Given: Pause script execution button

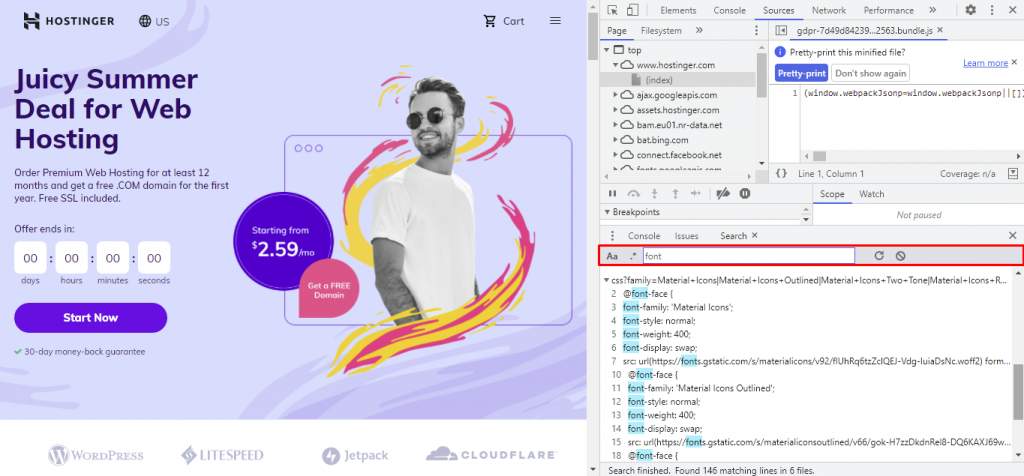Looking at the screenshot, I should tap(613, 194).
